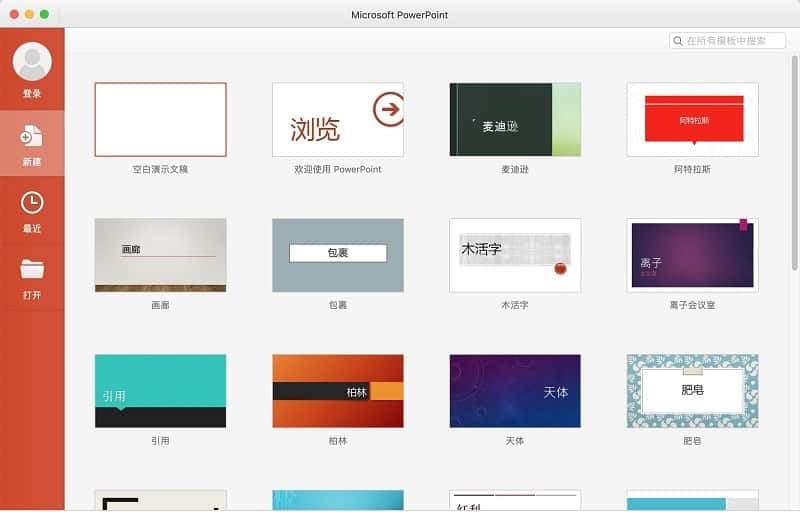Select the 肥皂 template thumbnail
The height and width of the screenshot is (512, 800).
click(692, 391)
